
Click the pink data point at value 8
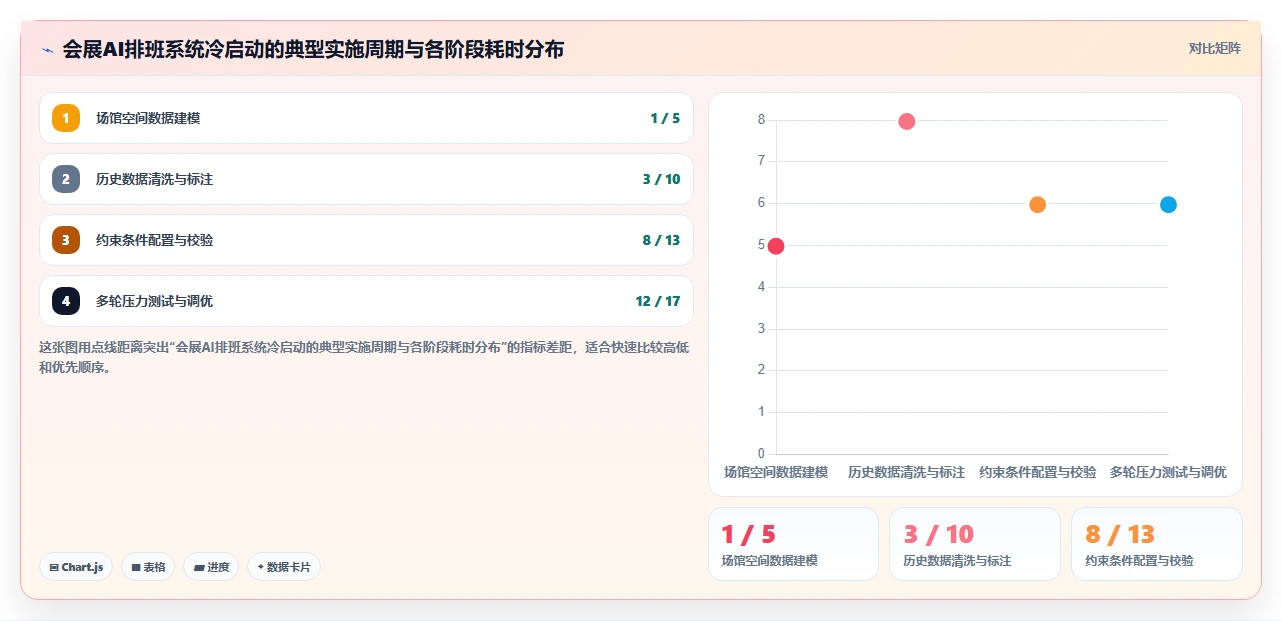[907, 121]
